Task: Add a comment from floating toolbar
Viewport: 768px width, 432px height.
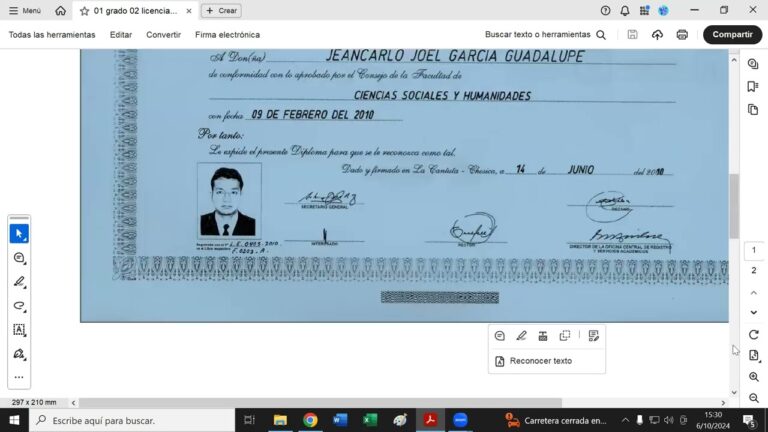Action: pos(500,336)
